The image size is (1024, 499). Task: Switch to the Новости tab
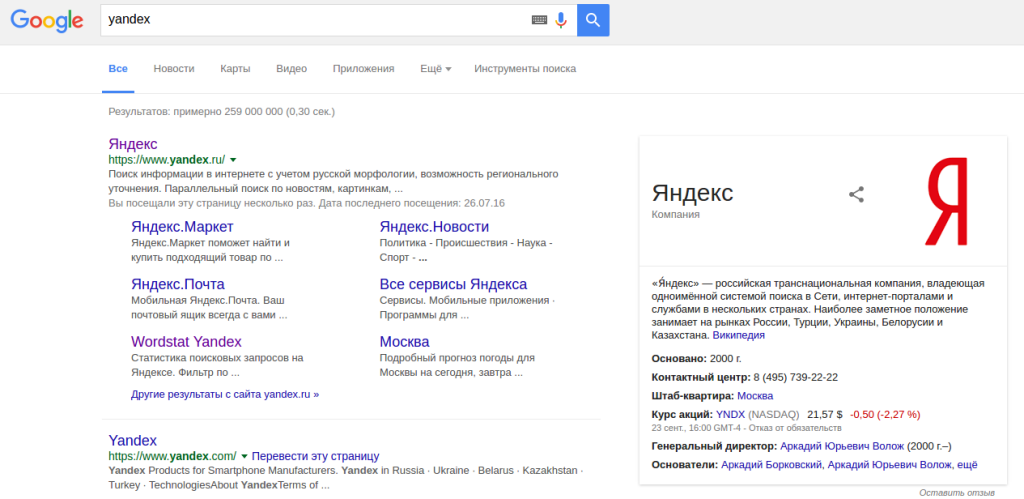tap(174, 69)
